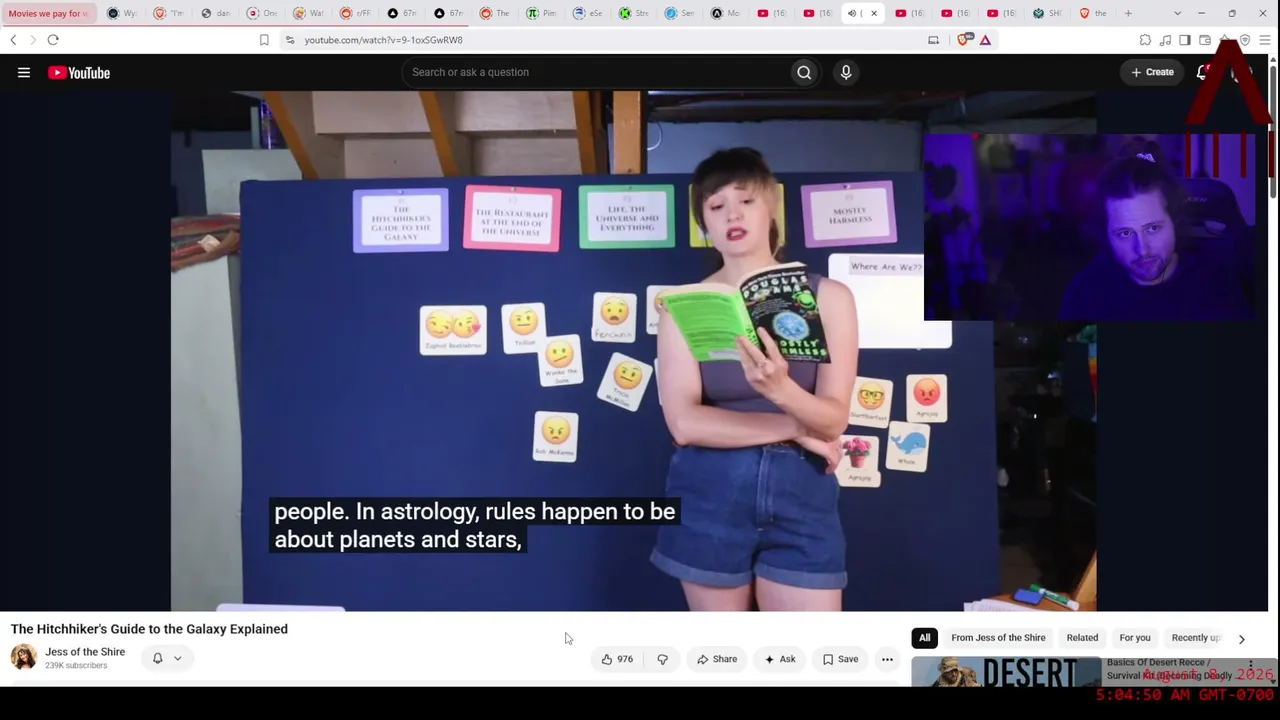This screenshot has height=720, width=1280.
Task: Like the video with thumbs up
Action: [x=617, y=659]
